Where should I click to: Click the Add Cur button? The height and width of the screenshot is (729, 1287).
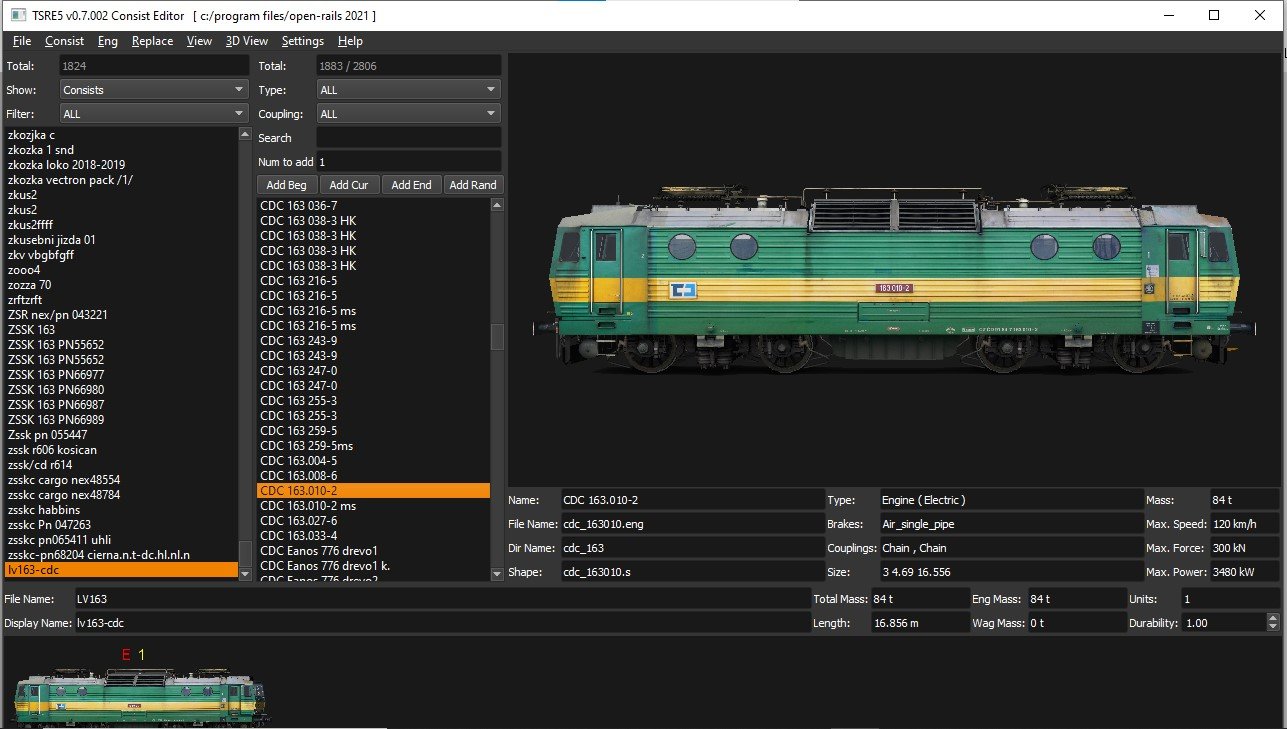[x=349, y=185]
